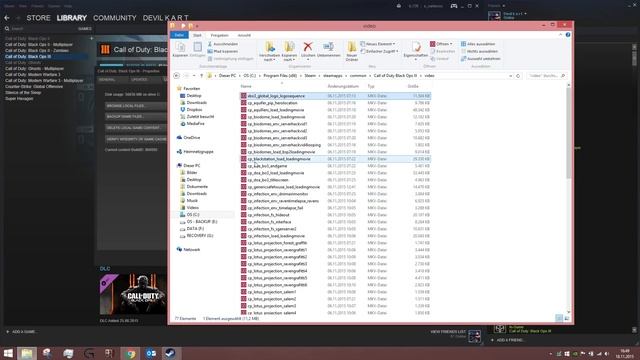Switch to the Freigeben ribbon tab
Screen dimensions: 640x360
tap(219, 36)
